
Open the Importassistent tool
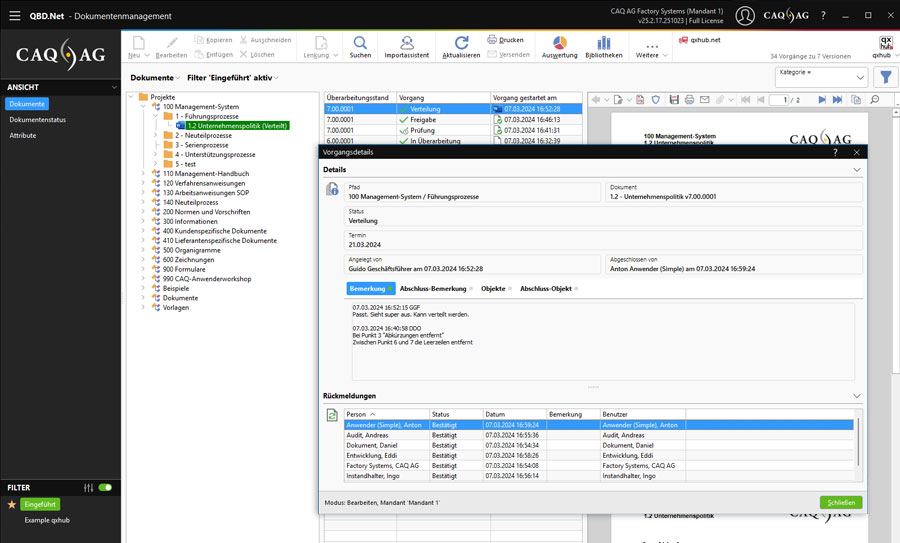pyautogui.click(x=406, y=43)
